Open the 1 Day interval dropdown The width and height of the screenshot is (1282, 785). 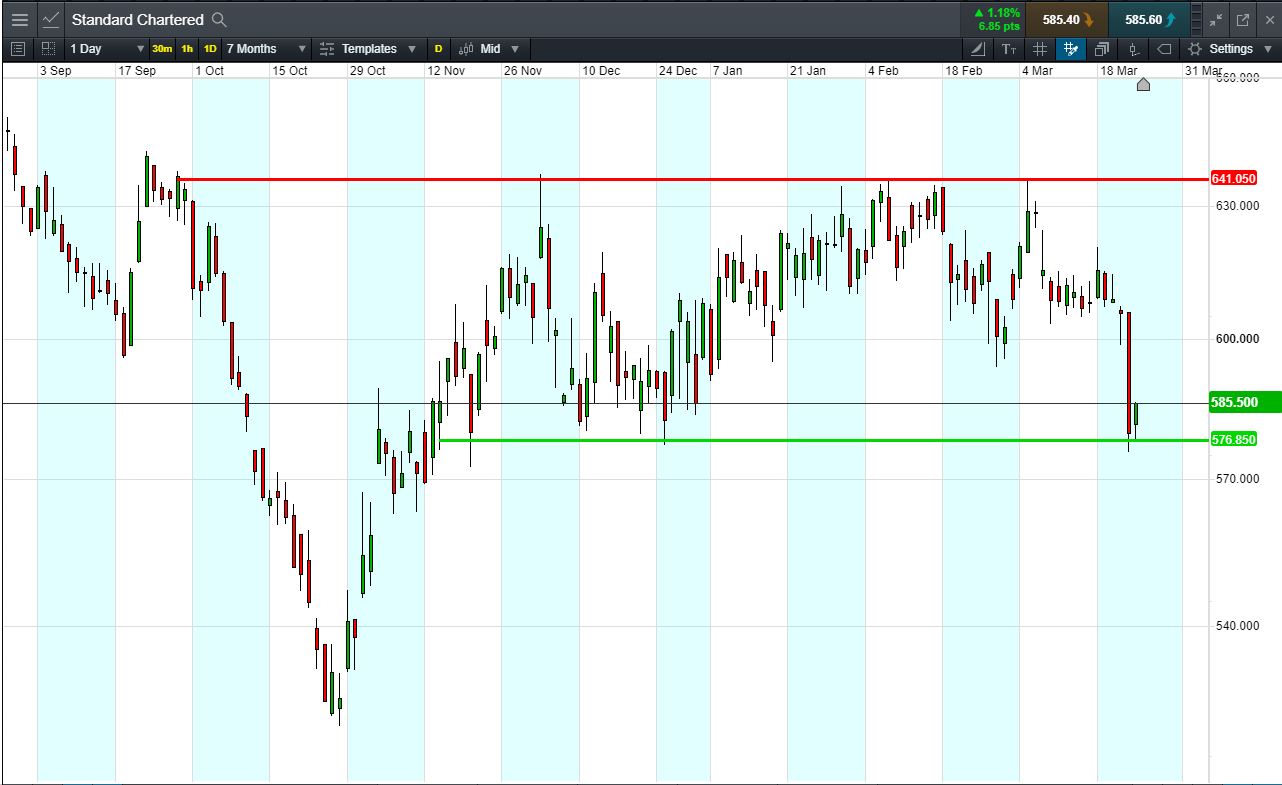point(105,48)
